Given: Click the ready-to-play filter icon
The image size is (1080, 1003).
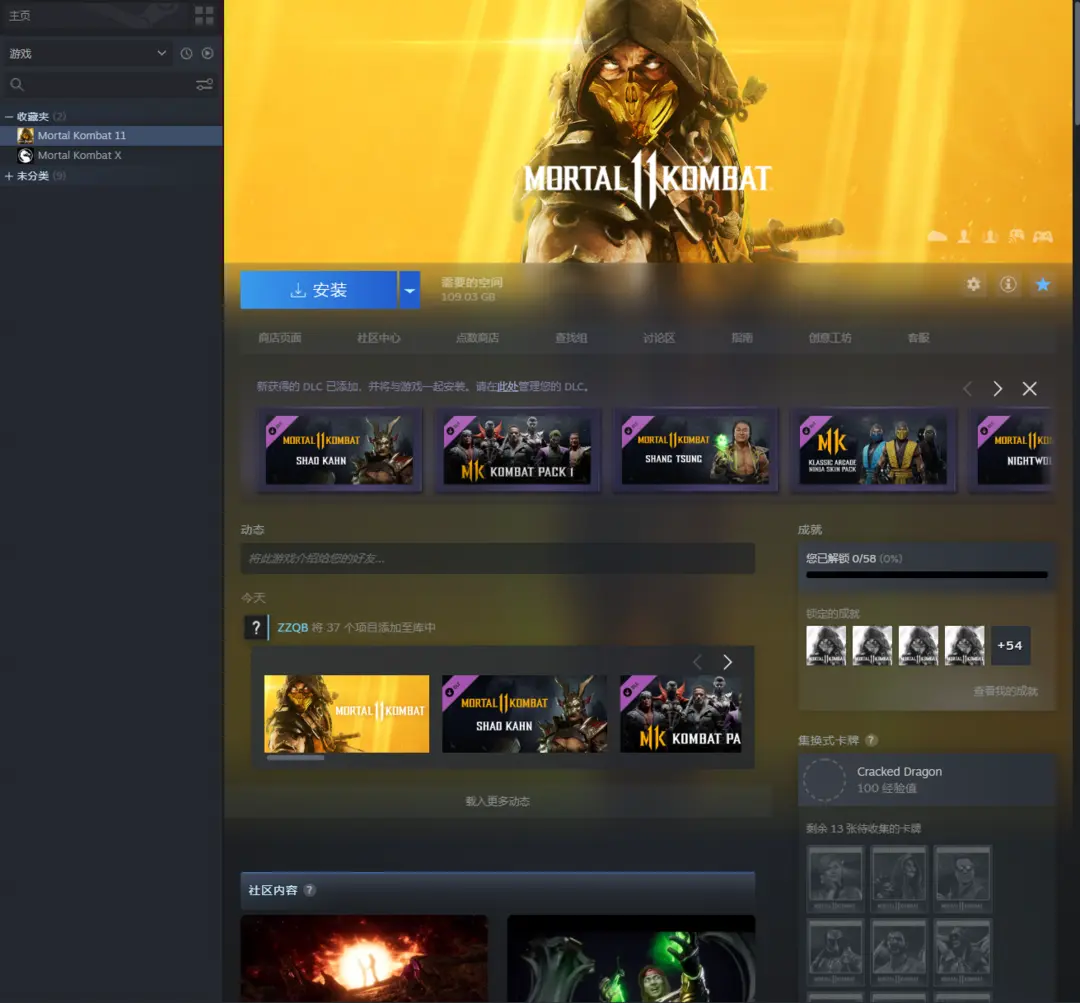Looking at the screenshot, I should point(207,54).
